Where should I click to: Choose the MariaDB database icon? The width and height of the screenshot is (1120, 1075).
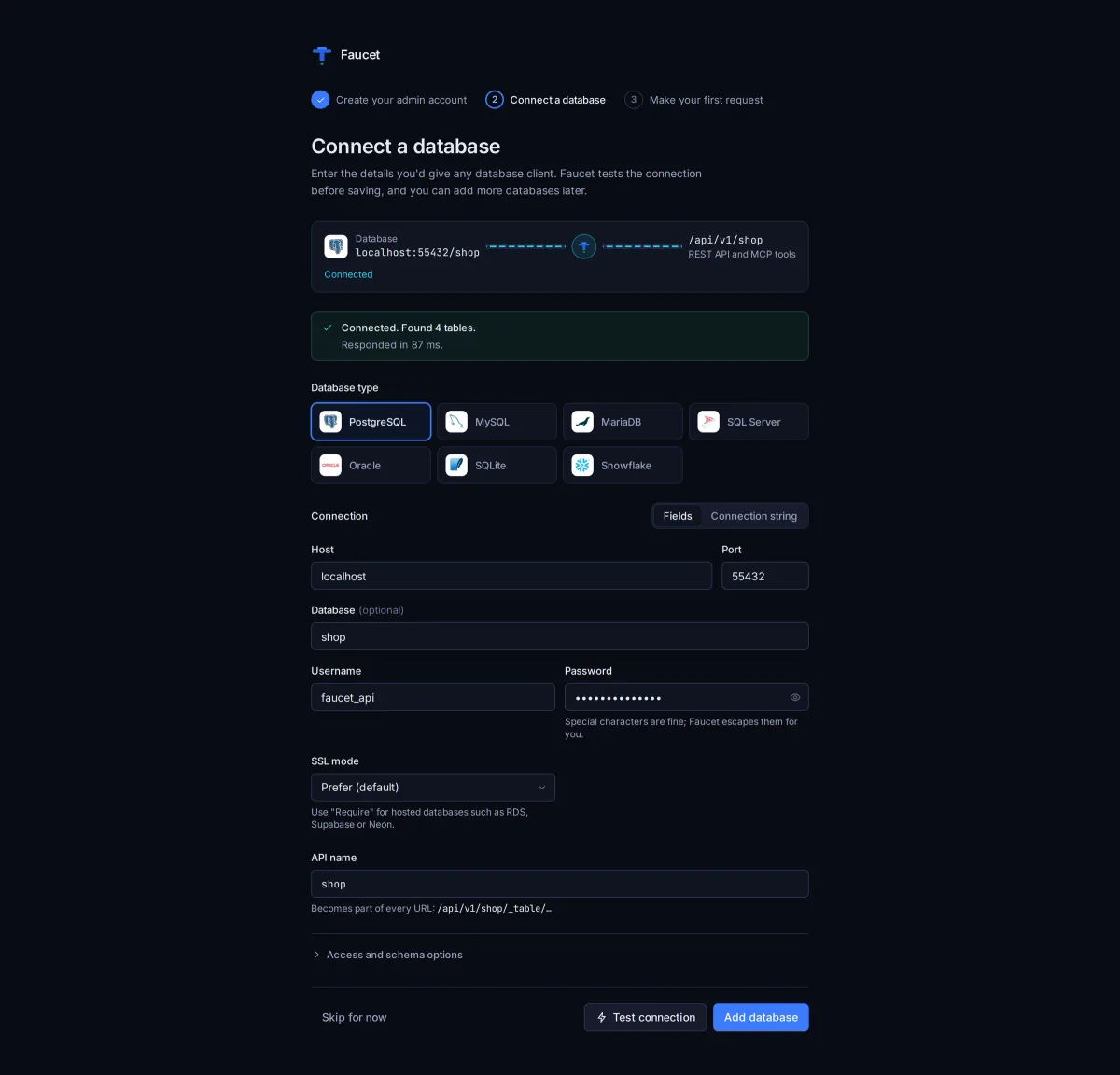tap(582, 422)
